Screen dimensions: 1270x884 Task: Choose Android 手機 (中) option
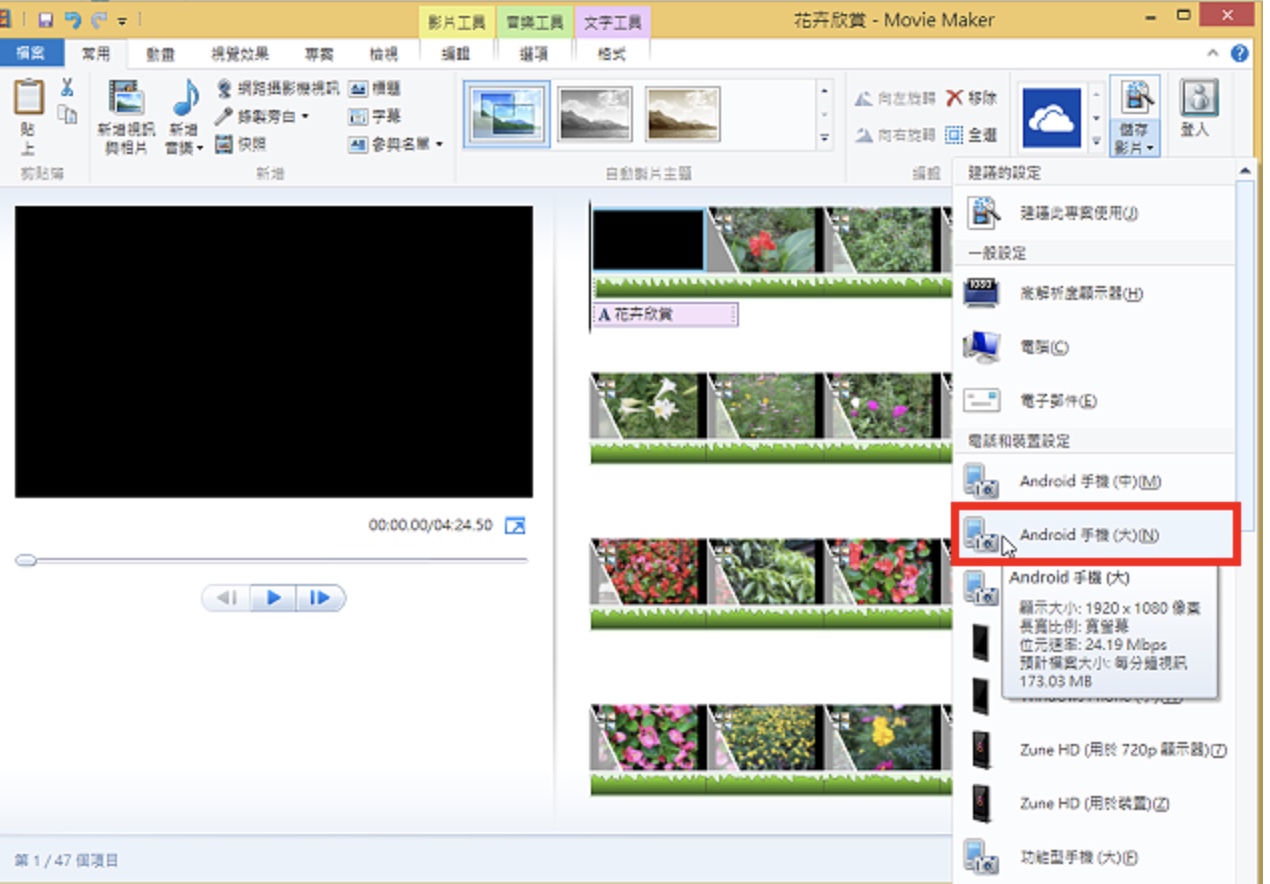click(x=1094, y=481)
